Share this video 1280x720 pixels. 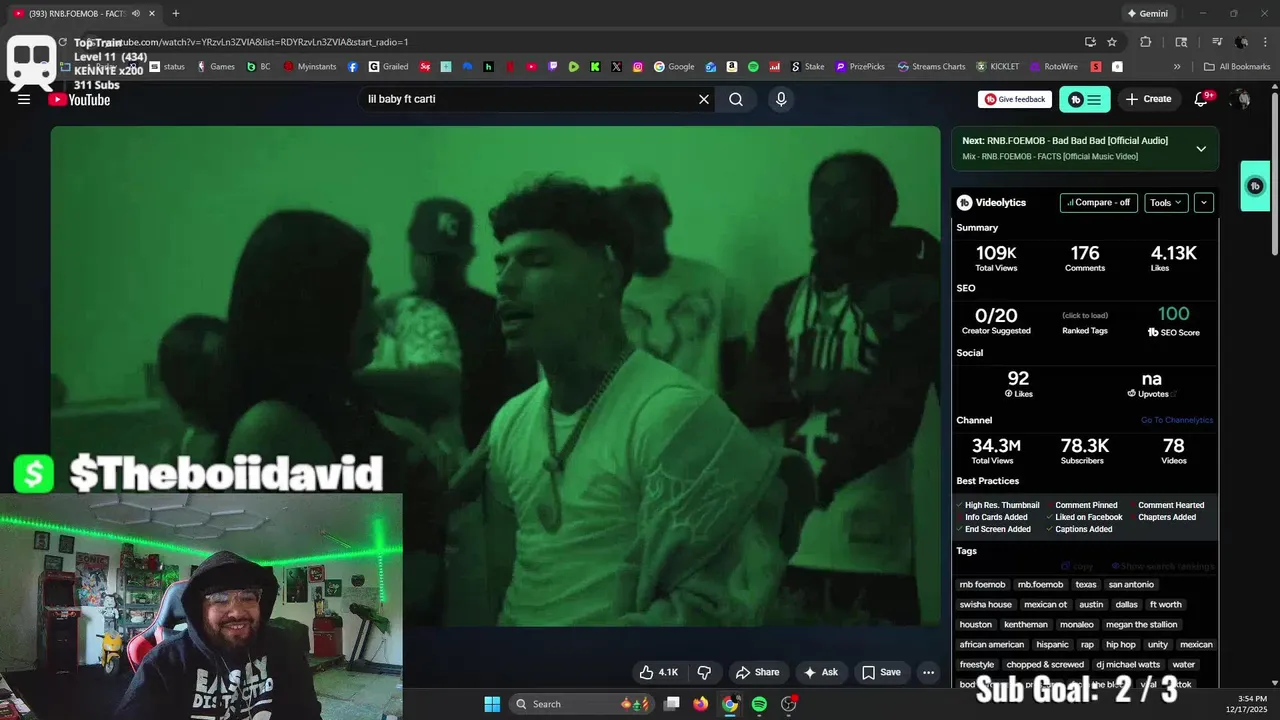757,672
